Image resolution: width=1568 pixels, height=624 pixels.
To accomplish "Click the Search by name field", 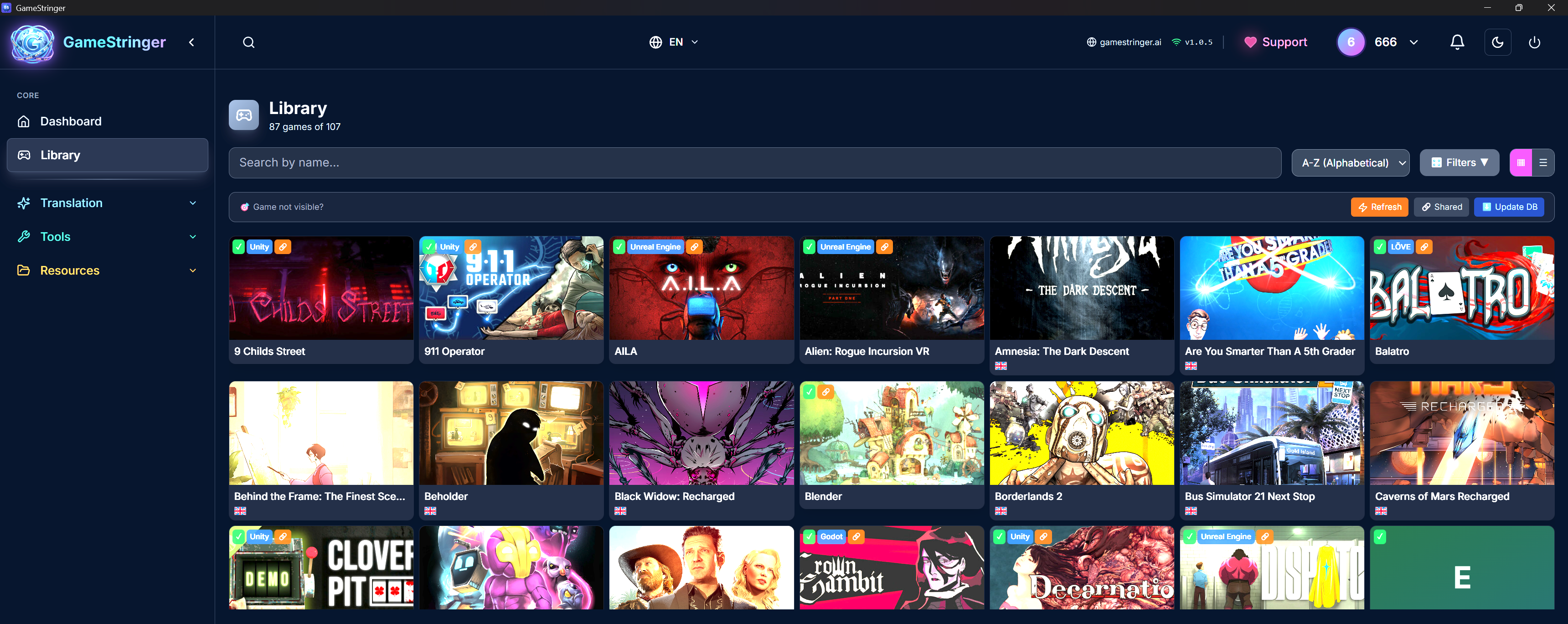I will pos(754,163).
